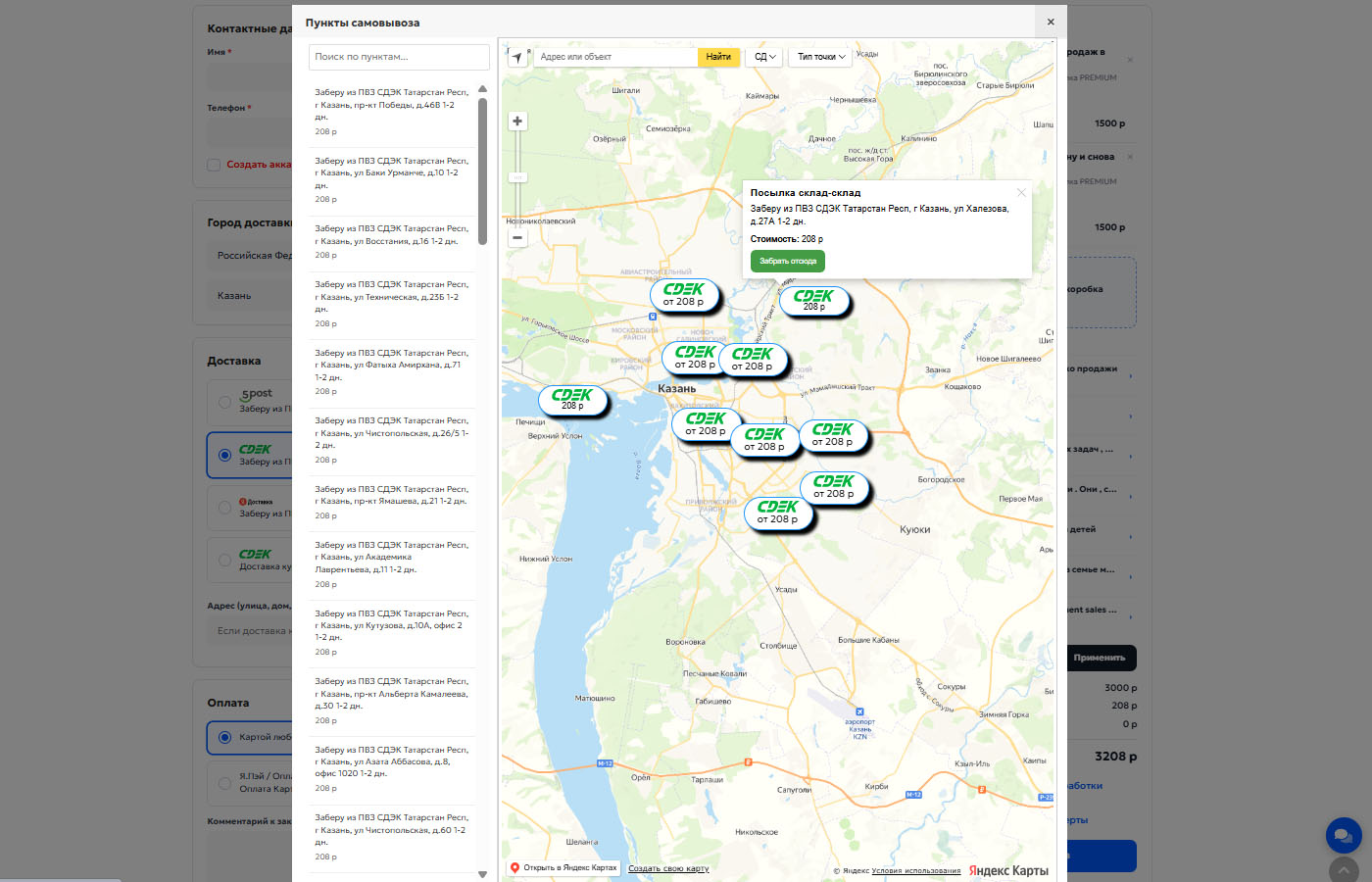1372x882 pixels.
Task: Zoom out the map with the minus button
Action: [x=517, y=237]
